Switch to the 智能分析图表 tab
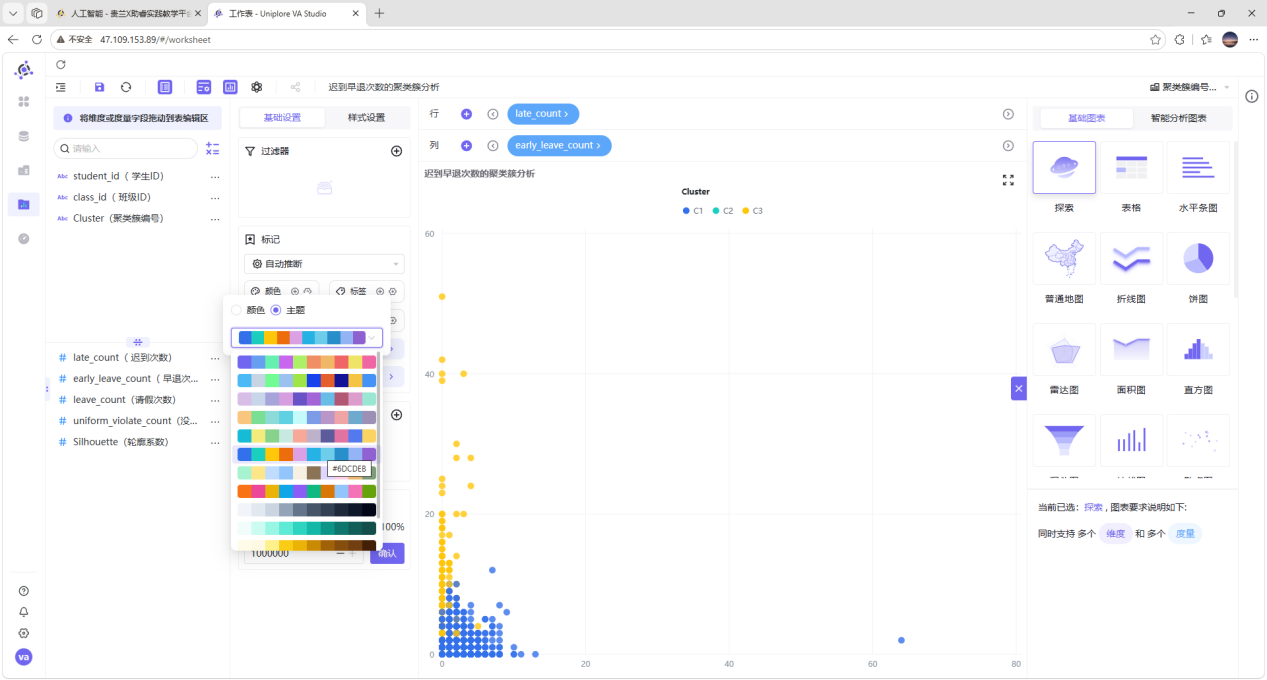This screenshot has width=1267, height=680. [1178, 118]
